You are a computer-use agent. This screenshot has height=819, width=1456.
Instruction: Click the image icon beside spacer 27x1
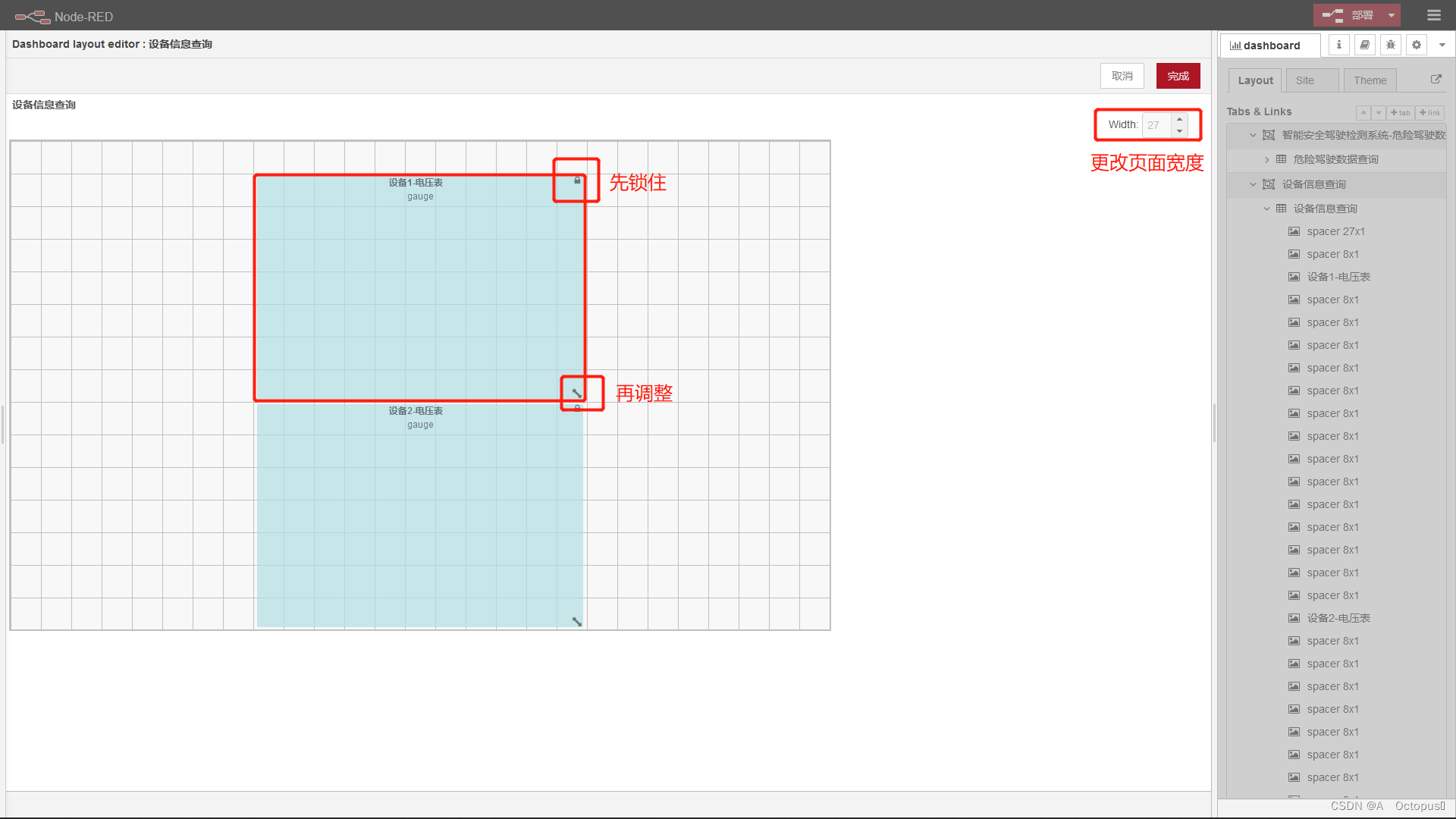[1294, 231]
